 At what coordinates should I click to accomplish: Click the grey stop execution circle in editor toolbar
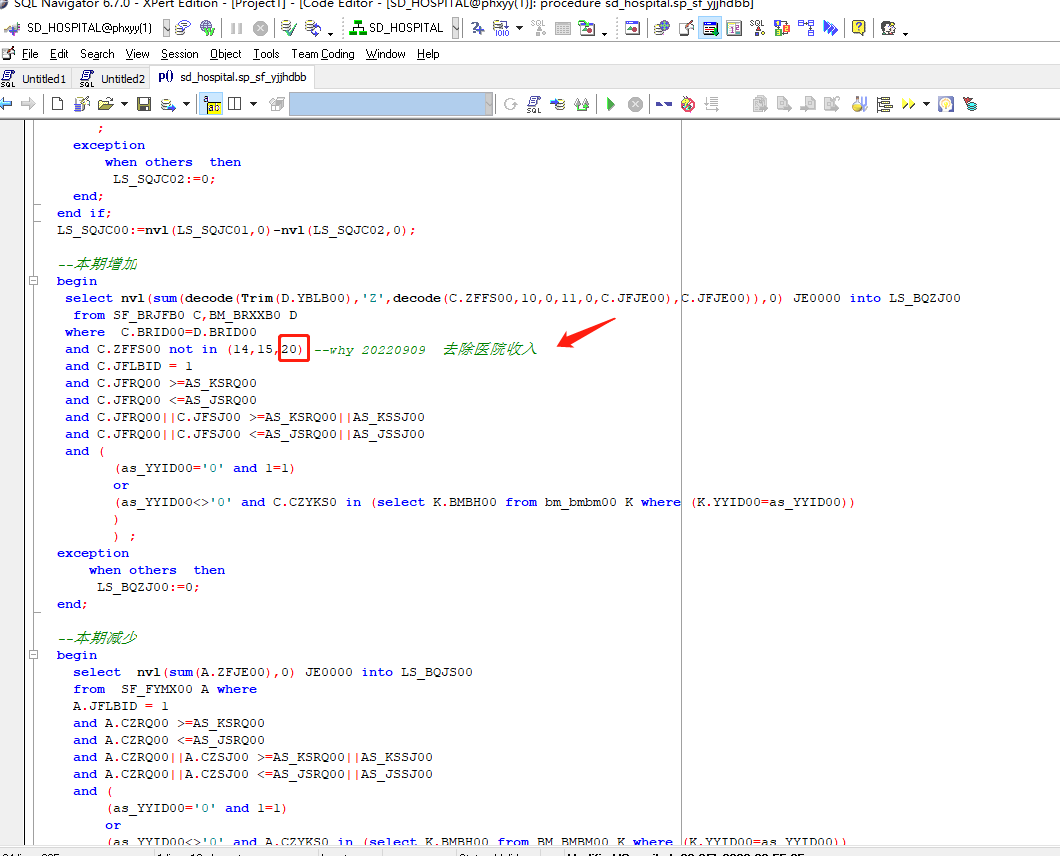(x=635, y=104)
